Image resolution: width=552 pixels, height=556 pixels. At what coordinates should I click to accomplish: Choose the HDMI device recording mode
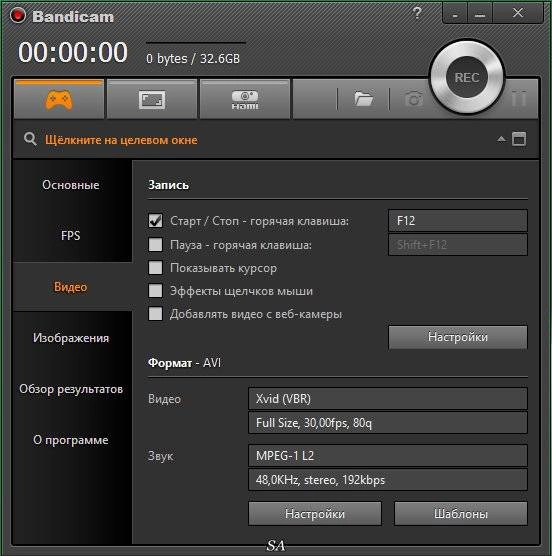245,100
